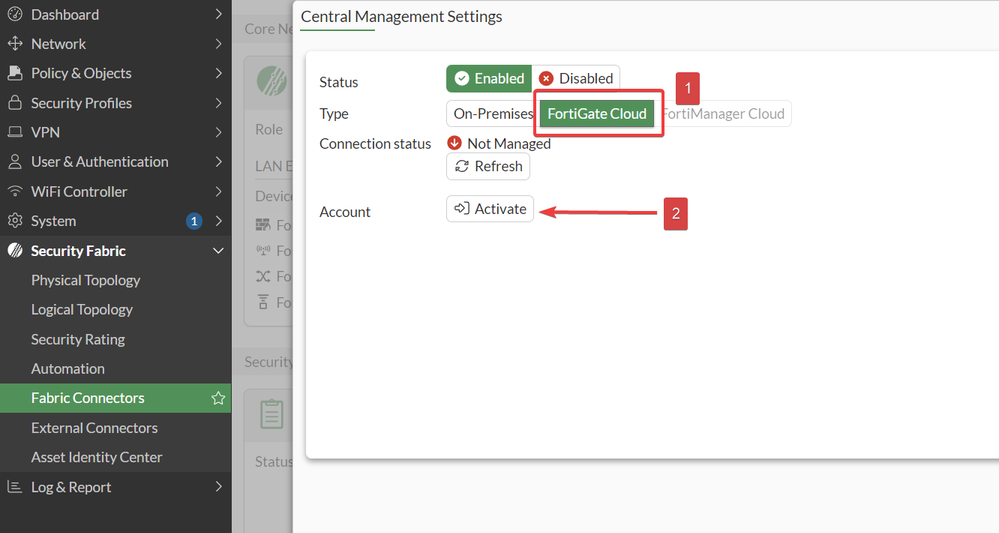Click the Policy & Objects icon
This screenshot has width=999, height=533.
pyautogui.click(x=14, y=73)
